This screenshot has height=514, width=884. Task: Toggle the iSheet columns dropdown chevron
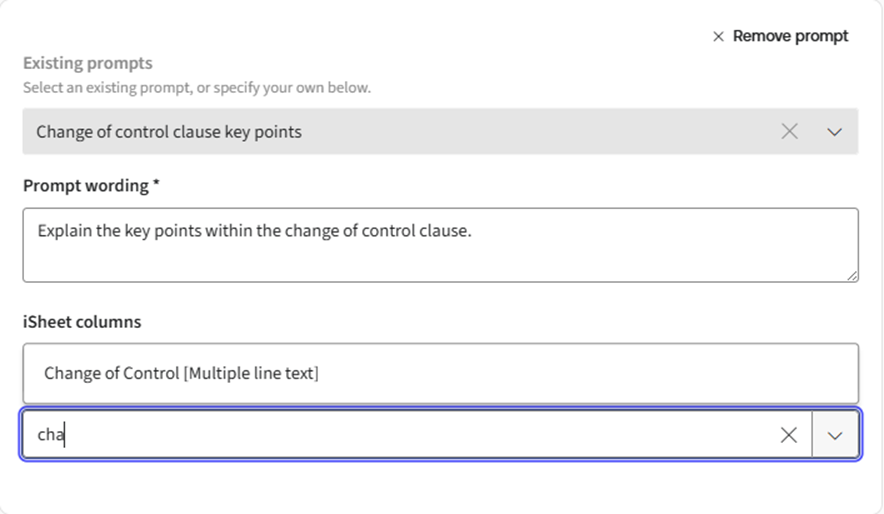(836, 435)
